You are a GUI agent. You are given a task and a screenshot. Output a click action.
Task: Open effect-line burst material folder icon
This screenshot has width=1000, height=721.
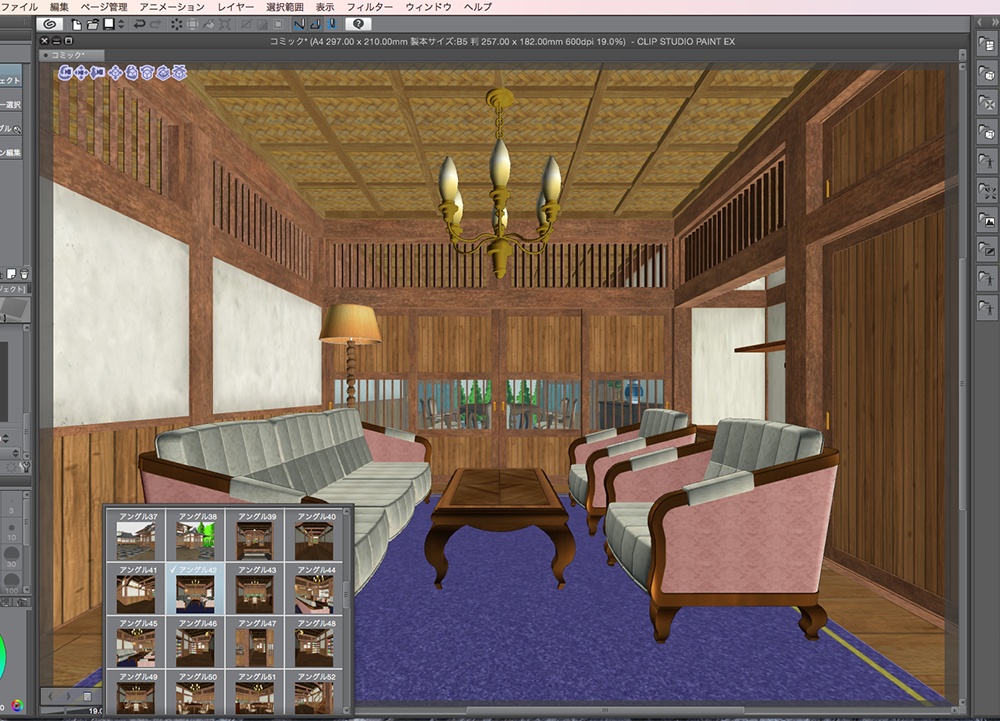point(986,191)
